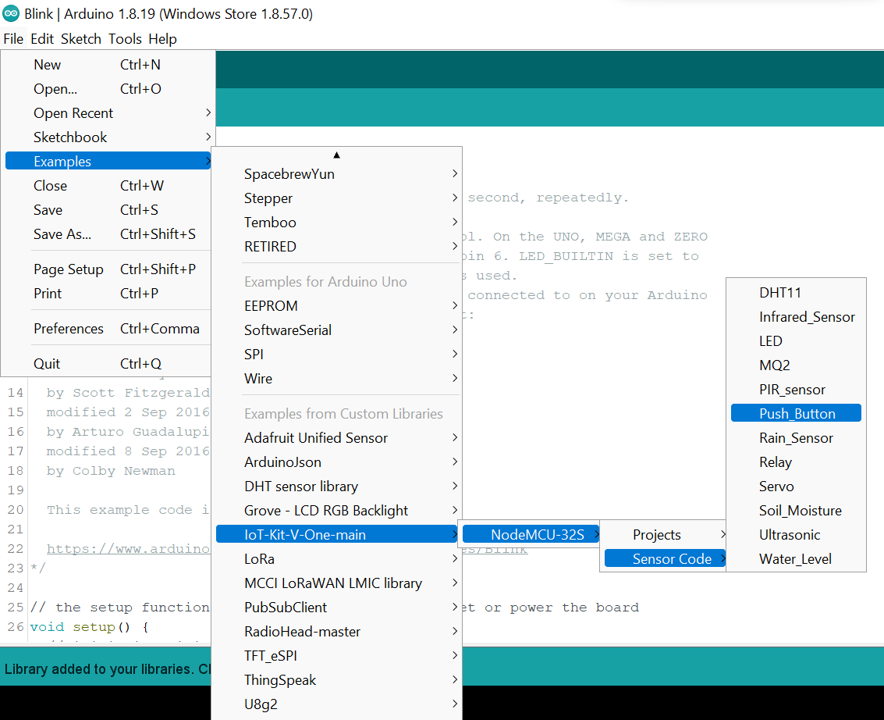The width and height of the screenshot is (884, 720).
Task: Expand the Open Recent submenu
Action: (x=108, y=113)
